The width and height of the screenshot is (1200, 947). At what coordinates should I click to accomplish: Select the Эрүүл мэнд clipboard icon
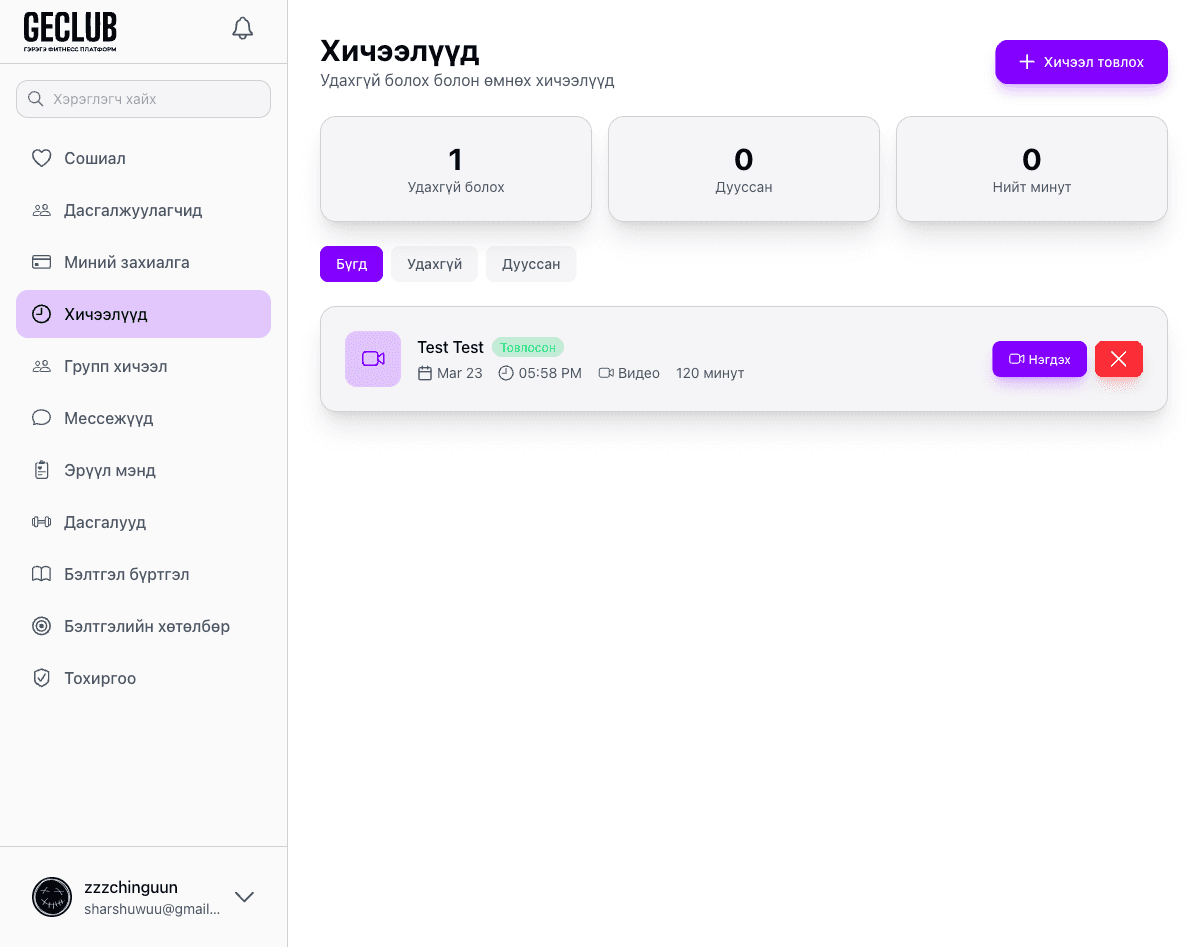click(41, 470)
